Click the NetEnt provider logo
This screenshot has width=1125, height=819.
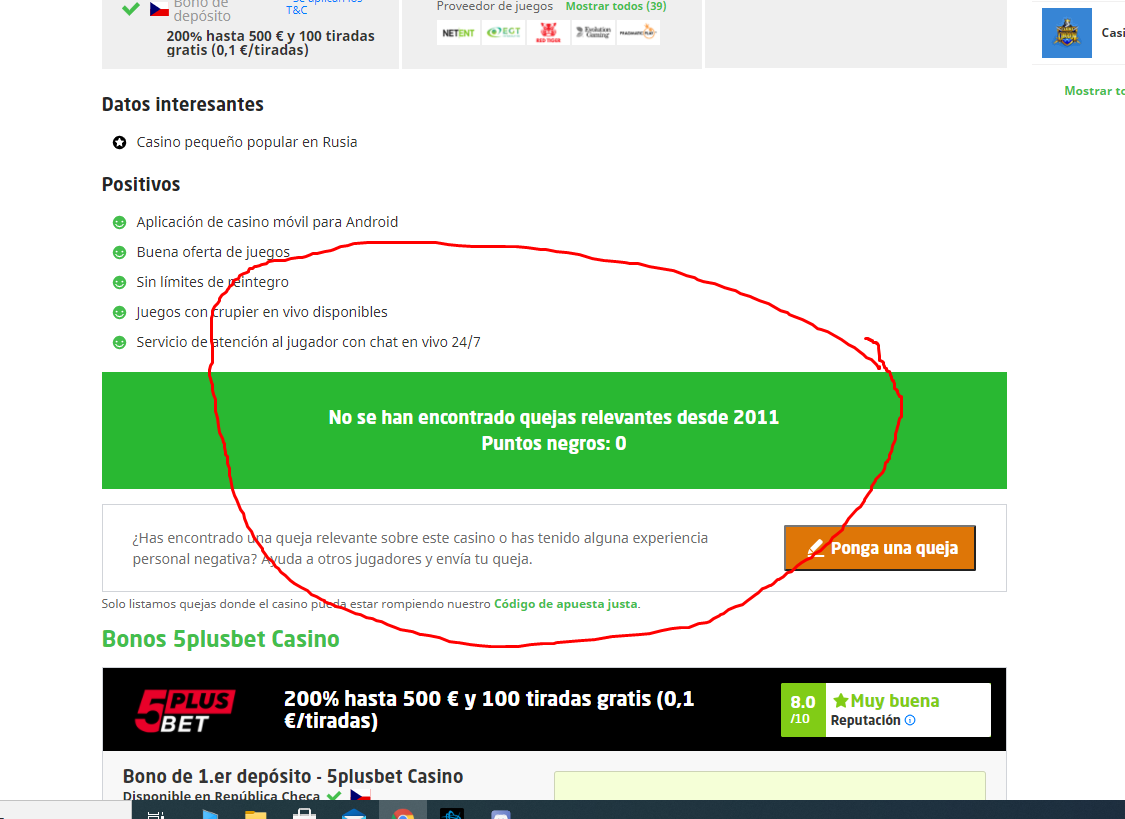458,33
